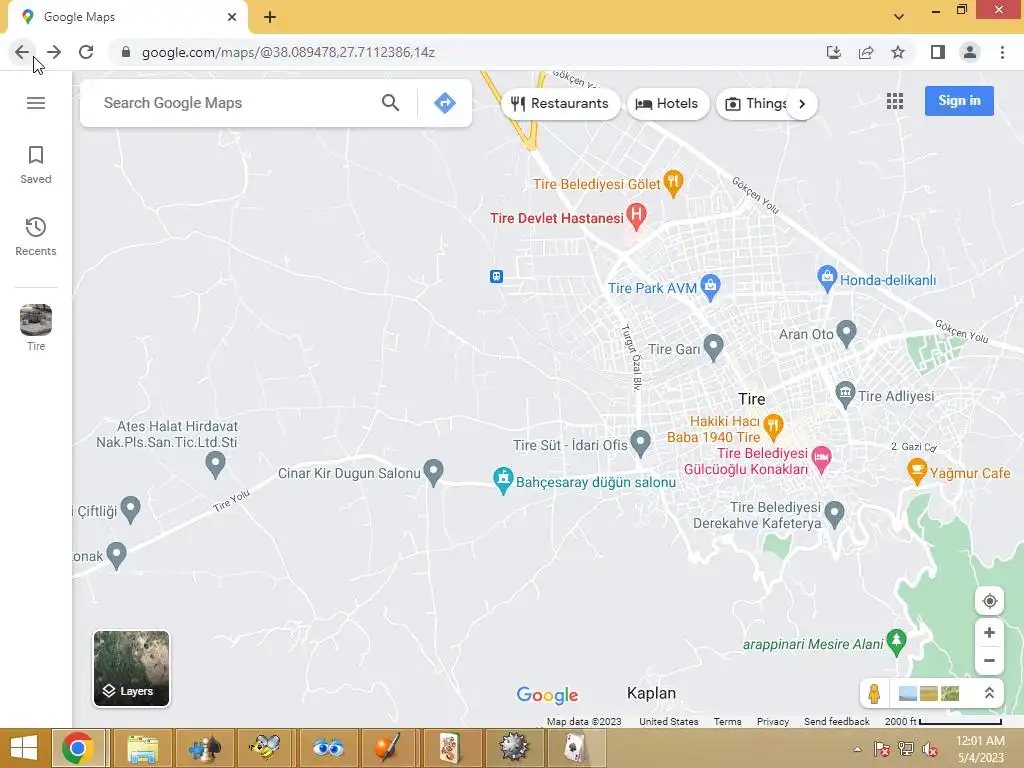The width and height of the screenshot is (1024, 768).
Task: Select the Tire Süt - İdari Ofis pin
Action: tap(641, 443)
